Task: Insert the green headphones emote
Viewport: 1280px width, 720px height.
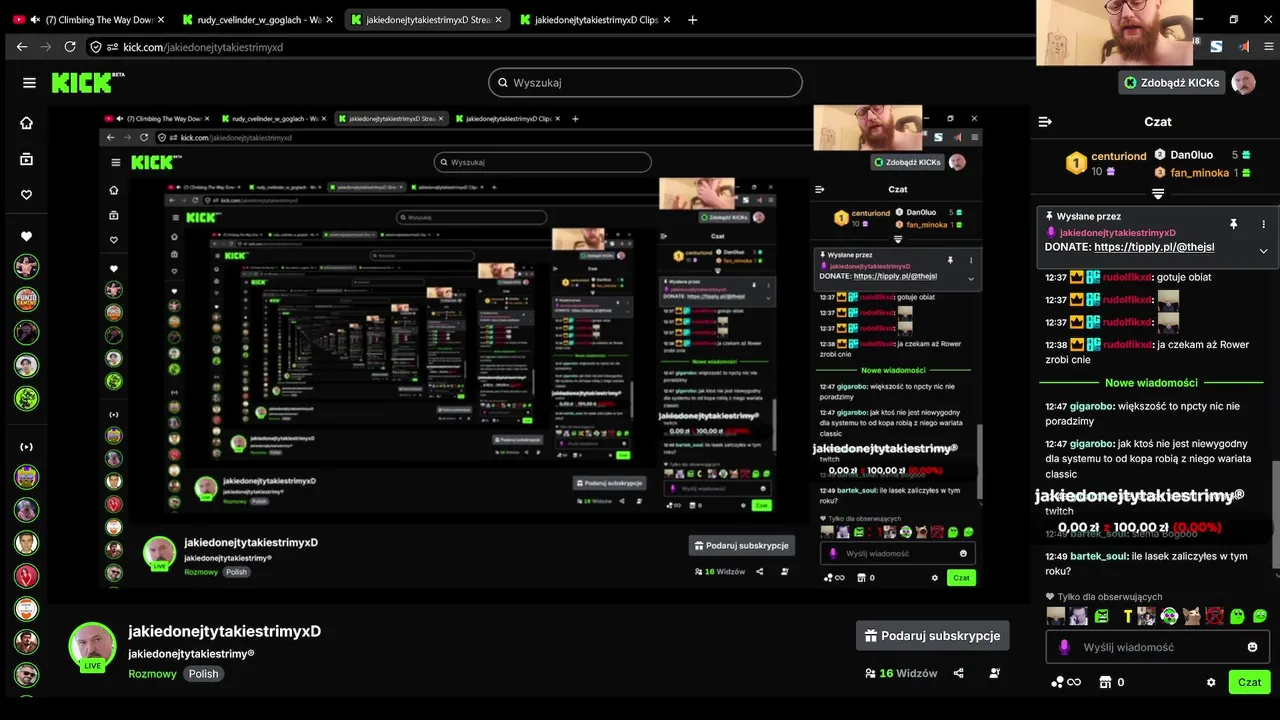Action: click(x=1169, y=616)
